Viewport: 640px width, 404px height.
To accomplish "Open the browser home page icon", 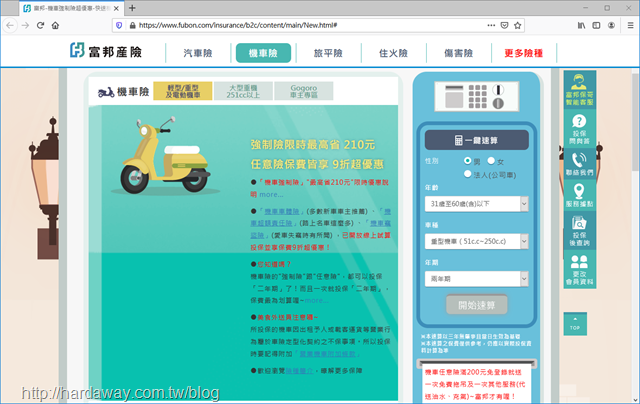I will (x=56, y=25).
